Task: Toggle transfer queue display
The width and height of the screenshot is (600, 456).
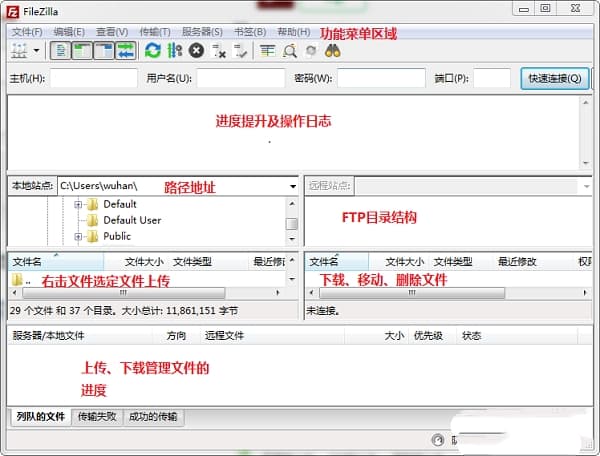Action: pos(126,51)
